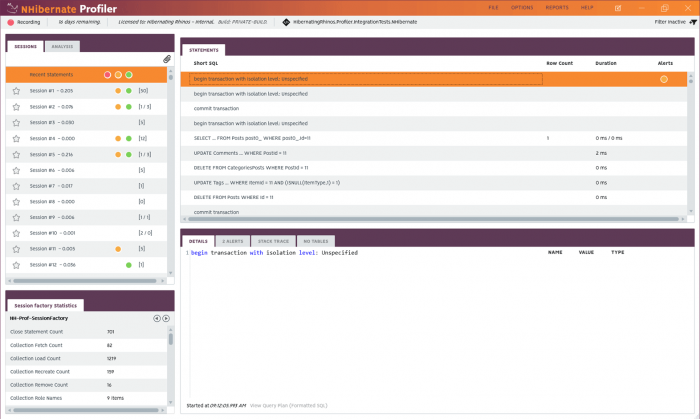Click statements list horizontal scrollbar
Viewport: 700px width, 419px height.
[x=433, y=219]
